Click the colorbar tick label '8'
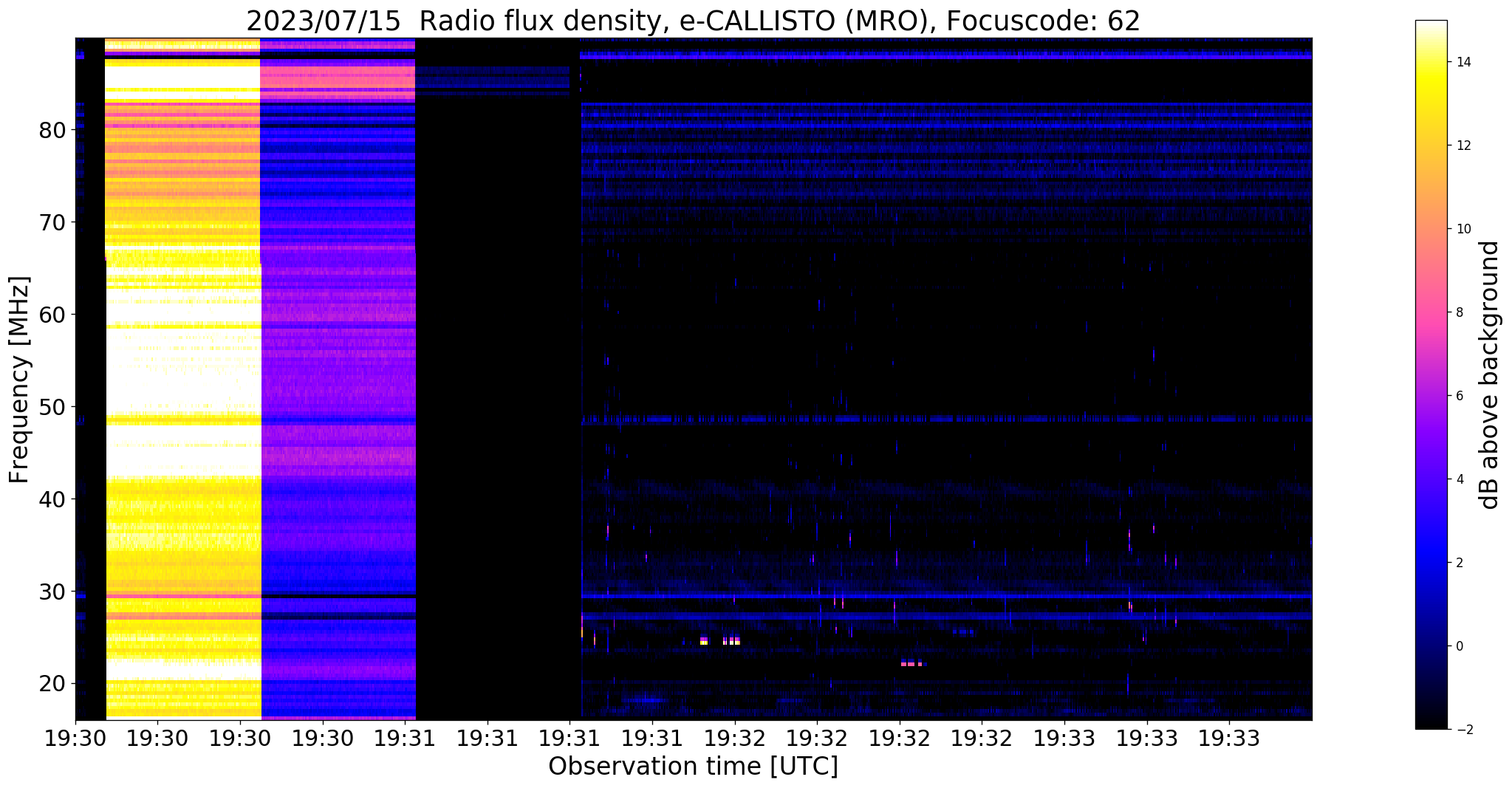 pos(1459,313)
